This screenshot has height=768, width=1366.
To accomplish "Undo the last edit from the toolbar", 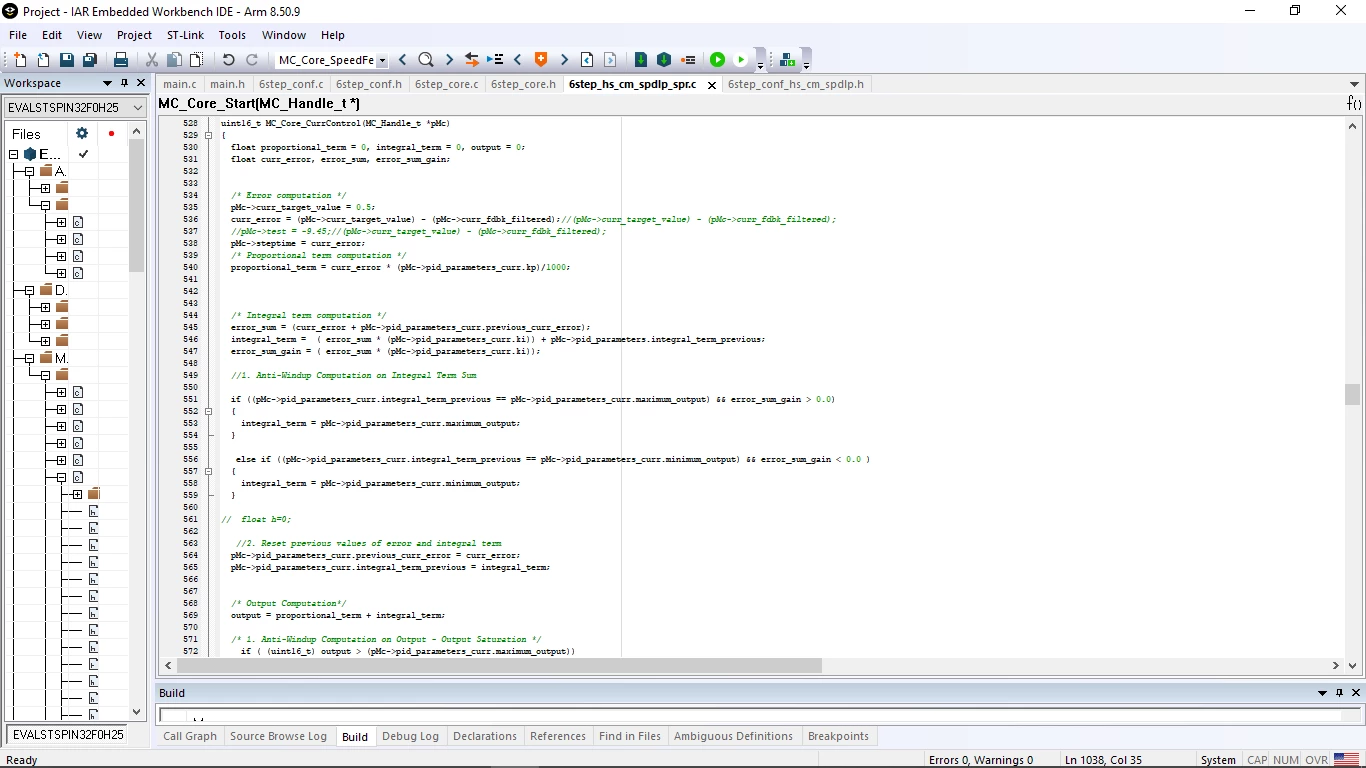I will click(x=228, y=60).
